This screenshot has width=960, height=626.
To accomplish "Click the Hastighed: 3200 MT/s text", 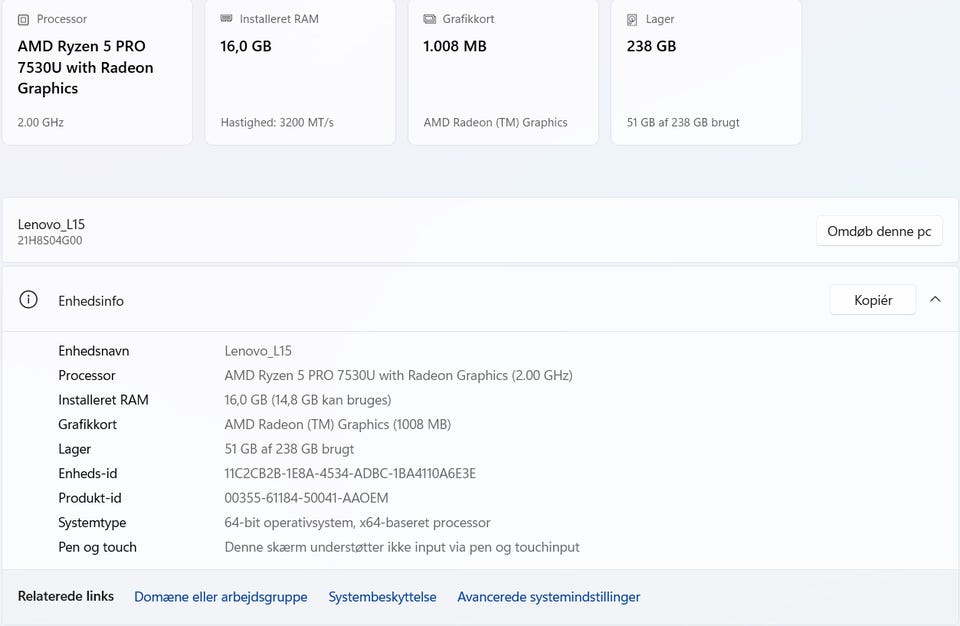I will pyautogui.click(x=277, y=122).
